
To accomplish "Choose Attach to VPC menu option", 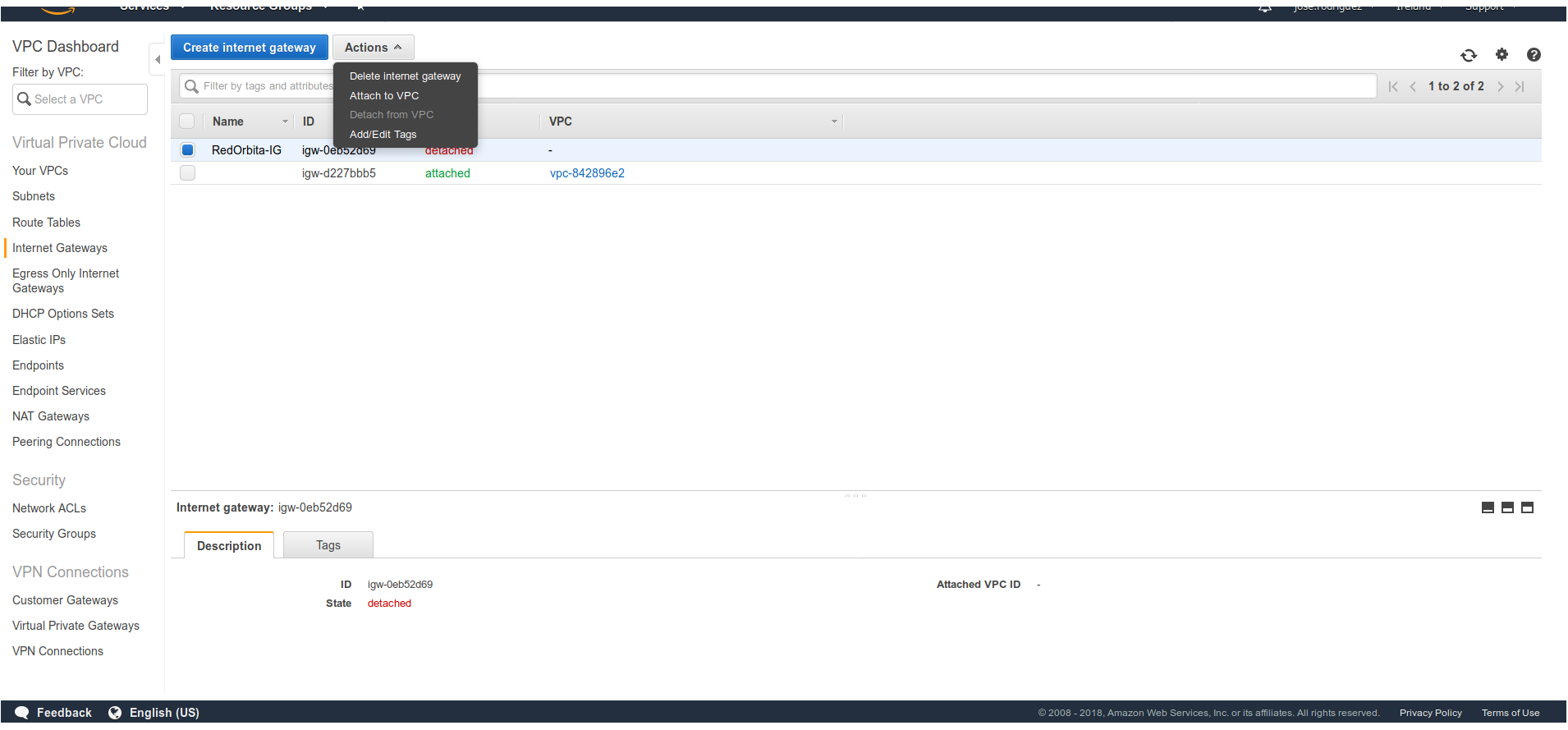I will click(x=384, y=96).
